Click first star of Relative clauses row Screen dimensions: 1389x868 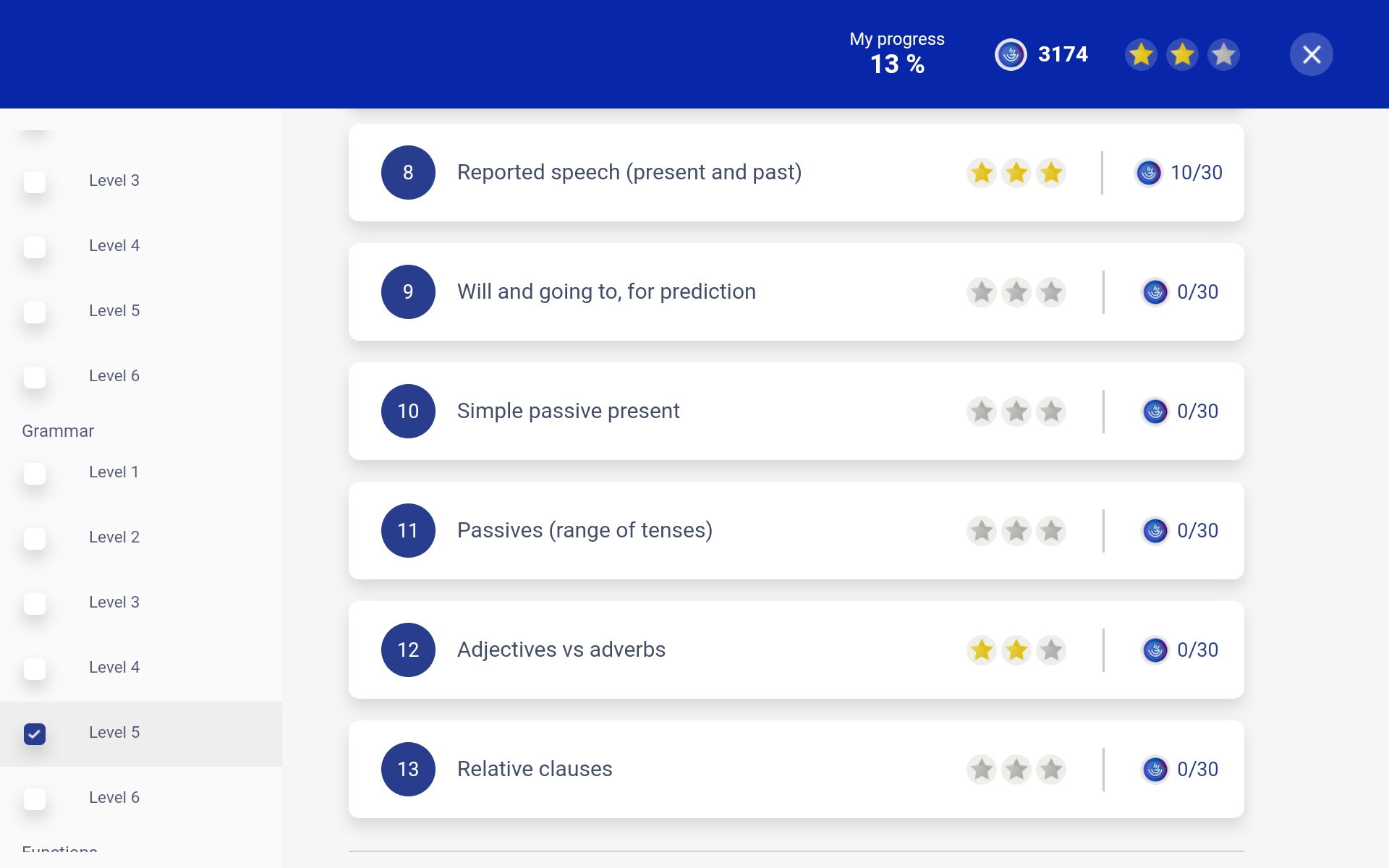[x=982, y=769]
